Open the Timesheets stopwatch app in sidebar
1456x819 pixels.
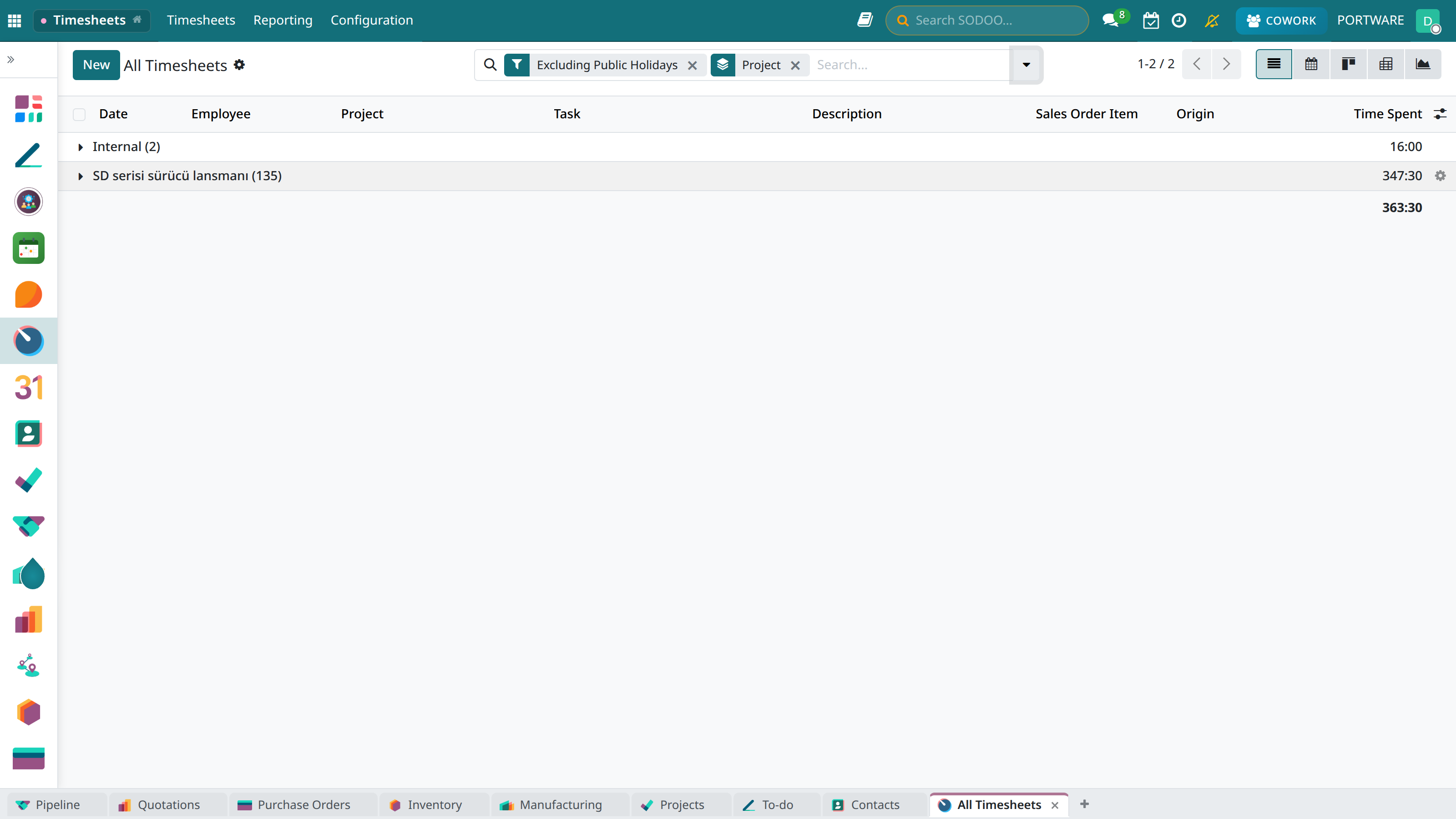pyautogui.click(x=28, y=341)
